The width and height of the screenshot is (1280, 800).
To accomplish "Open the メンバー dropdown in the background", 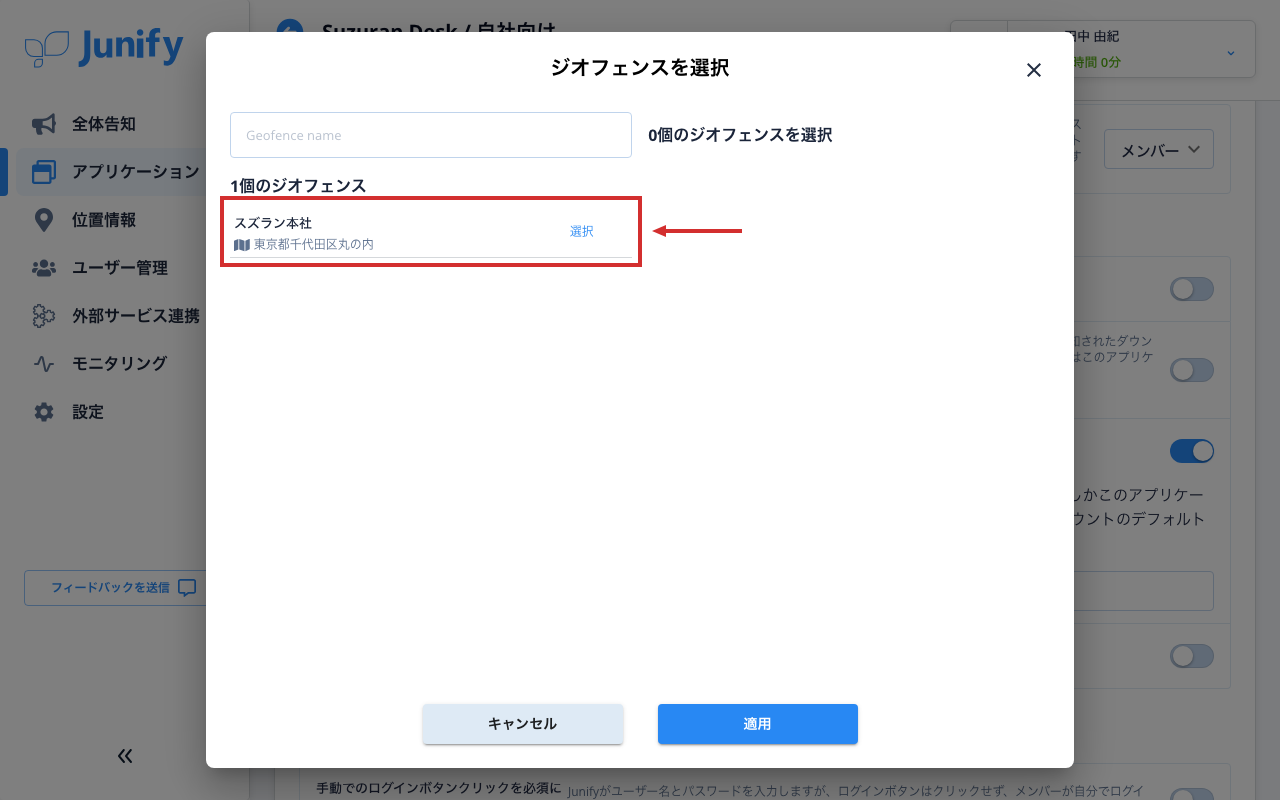I will [x=1159, y=150].
